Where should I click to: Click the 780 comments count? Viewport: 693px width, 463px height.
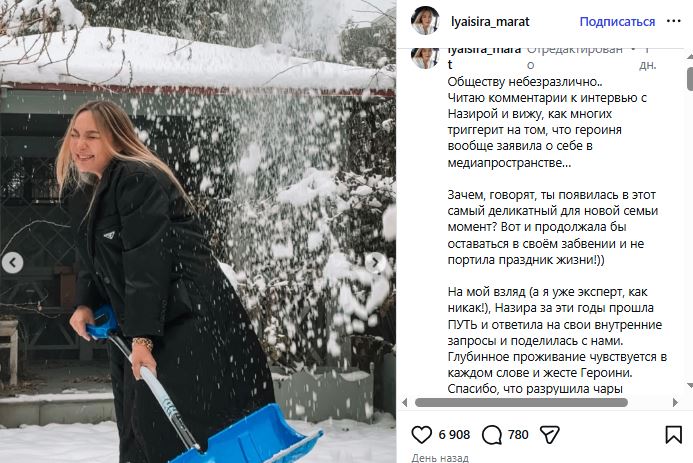(x=518, y=435)
